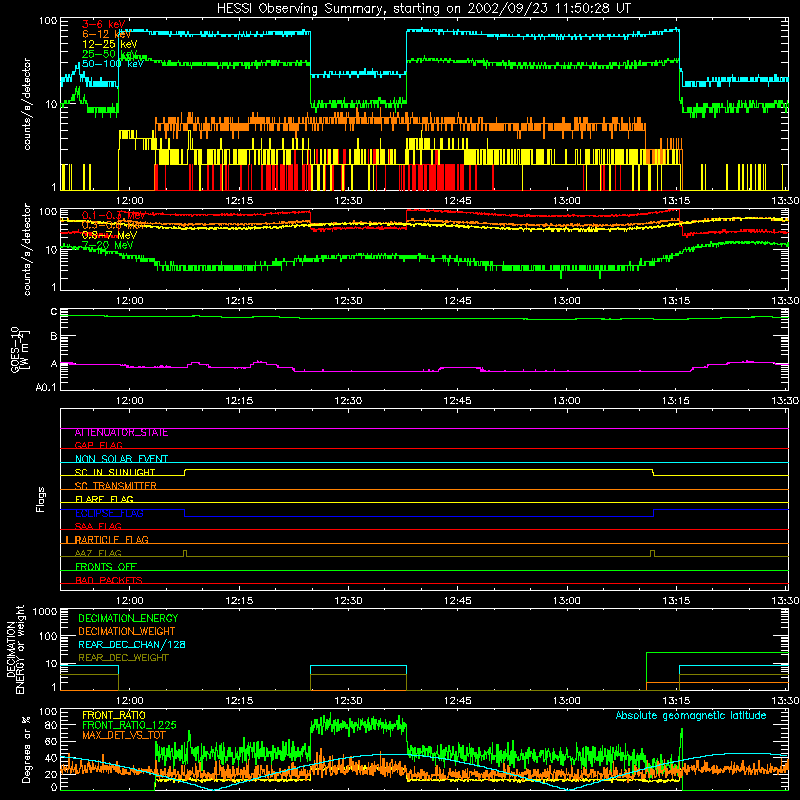Select the SC_IN_SUNLIGHT flag label
800x800 pixels.
[115, 472]
